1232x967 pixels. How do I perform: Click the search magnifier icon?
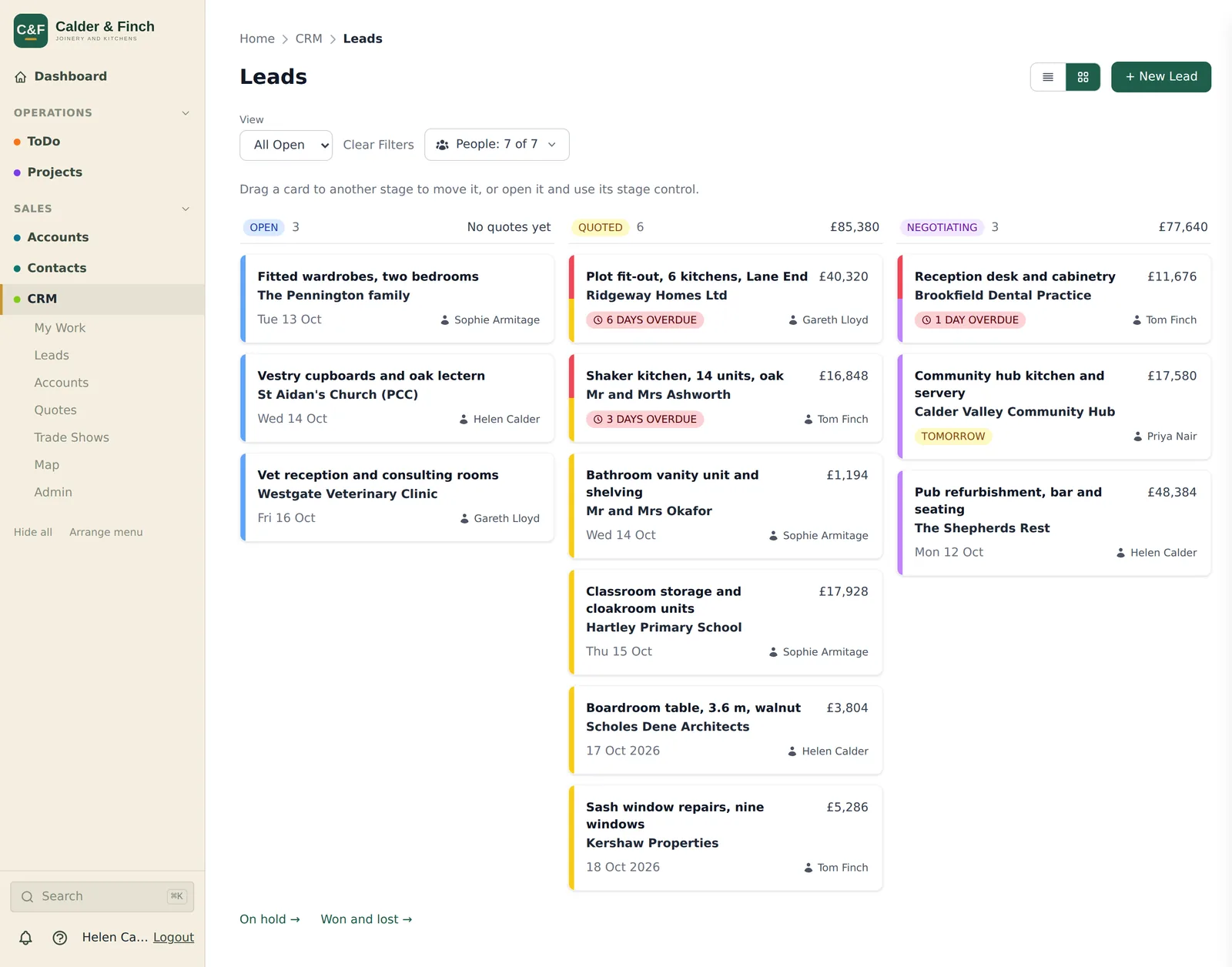(28, 897)
